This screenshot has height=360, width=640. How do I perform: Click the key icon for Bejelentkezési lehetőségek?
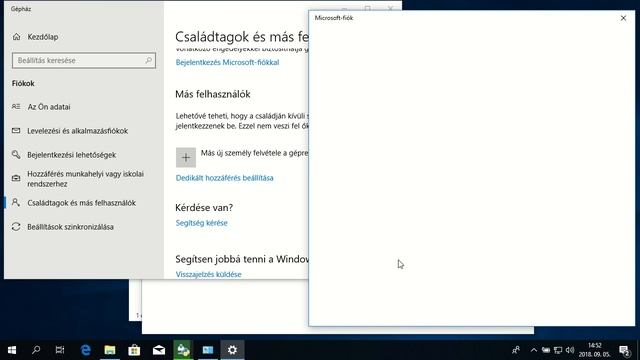pos(16,154)
